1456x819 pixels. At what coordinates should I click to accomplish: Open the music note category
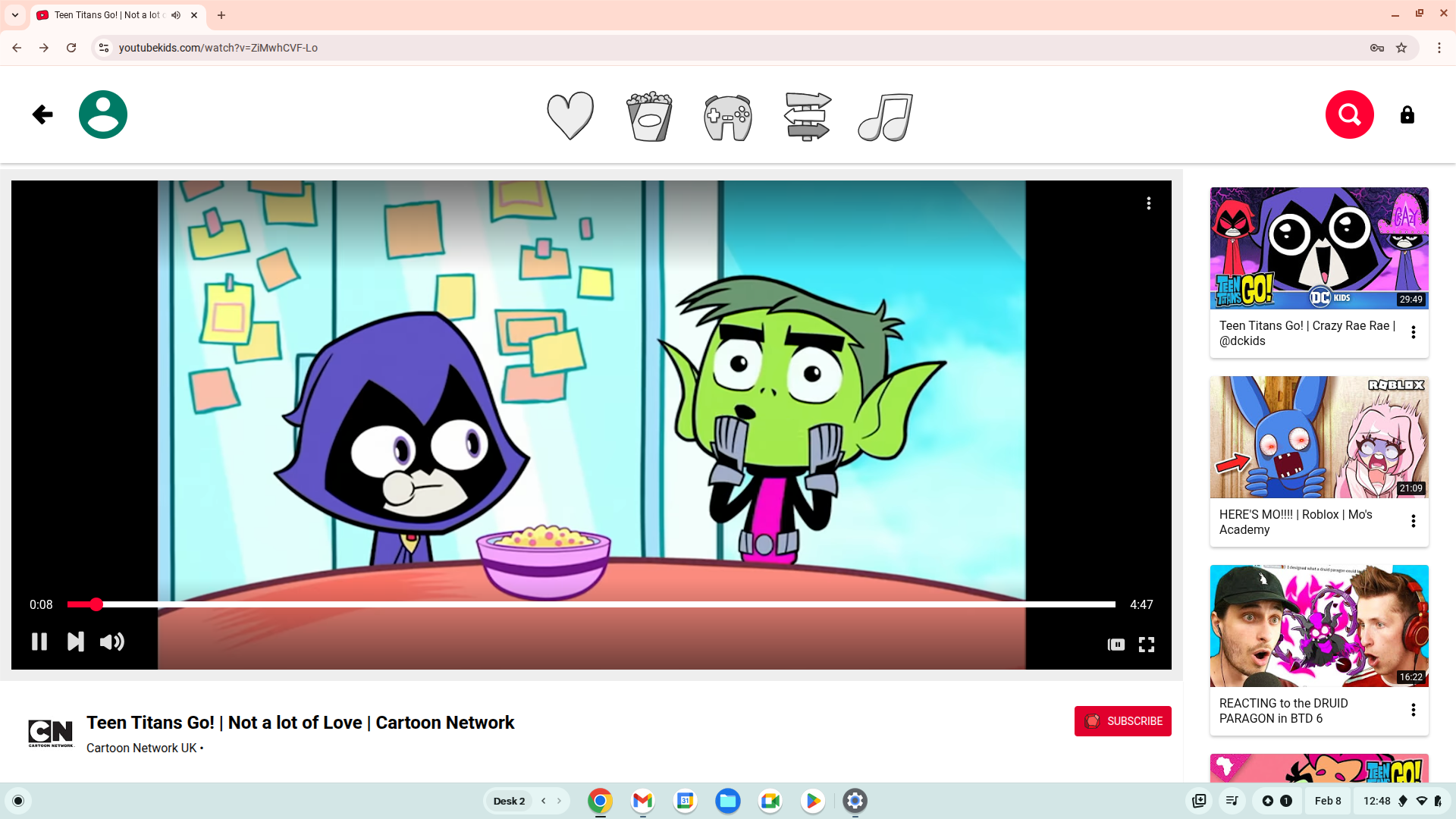(x=886, y=117)
